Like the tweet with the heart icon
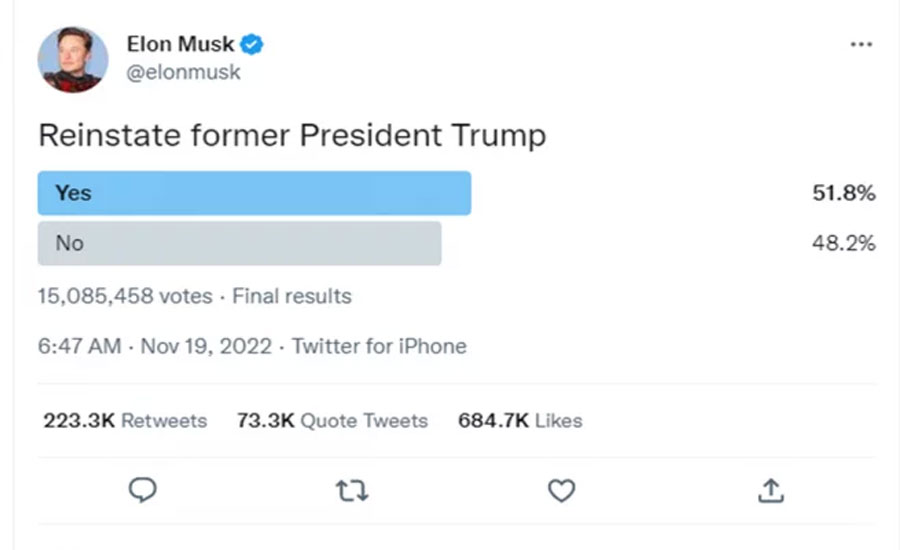This screenshot has height=550, width=900. click(562, 490)
